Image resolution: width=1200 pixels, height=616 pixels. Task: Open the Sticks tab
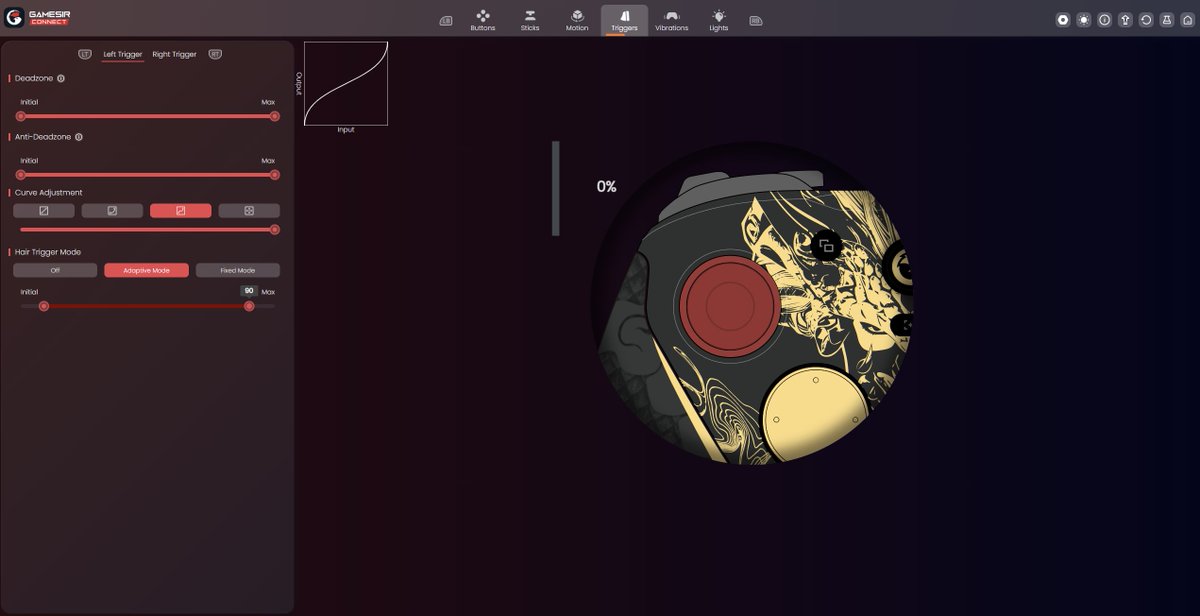pyautogui.click(x=530, y=20)
